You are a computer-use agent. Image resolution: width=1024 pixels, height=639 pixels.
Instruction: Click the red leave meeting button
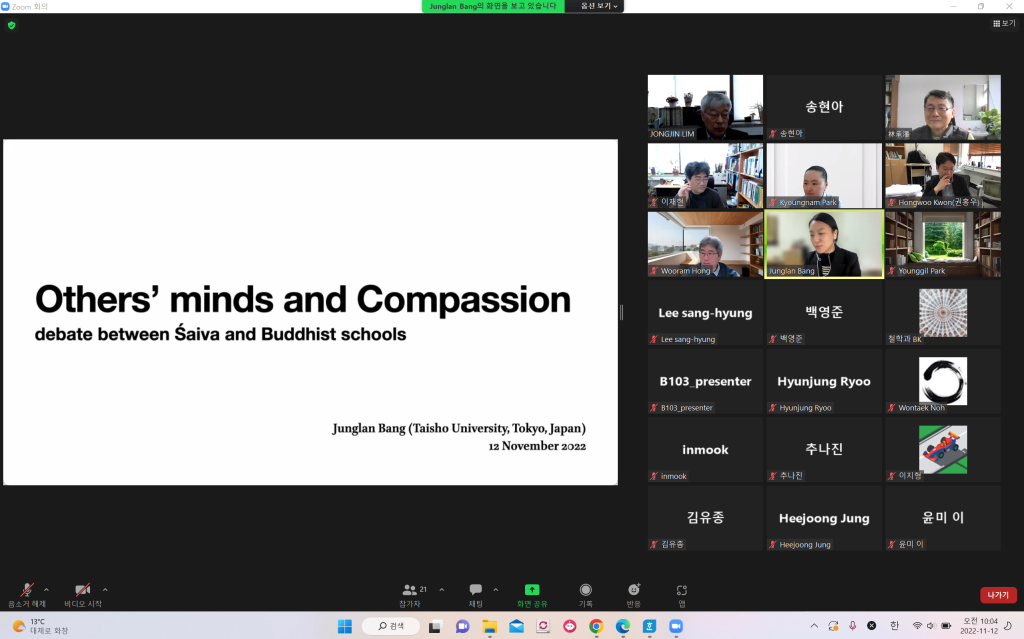click(x=997, y=595)
